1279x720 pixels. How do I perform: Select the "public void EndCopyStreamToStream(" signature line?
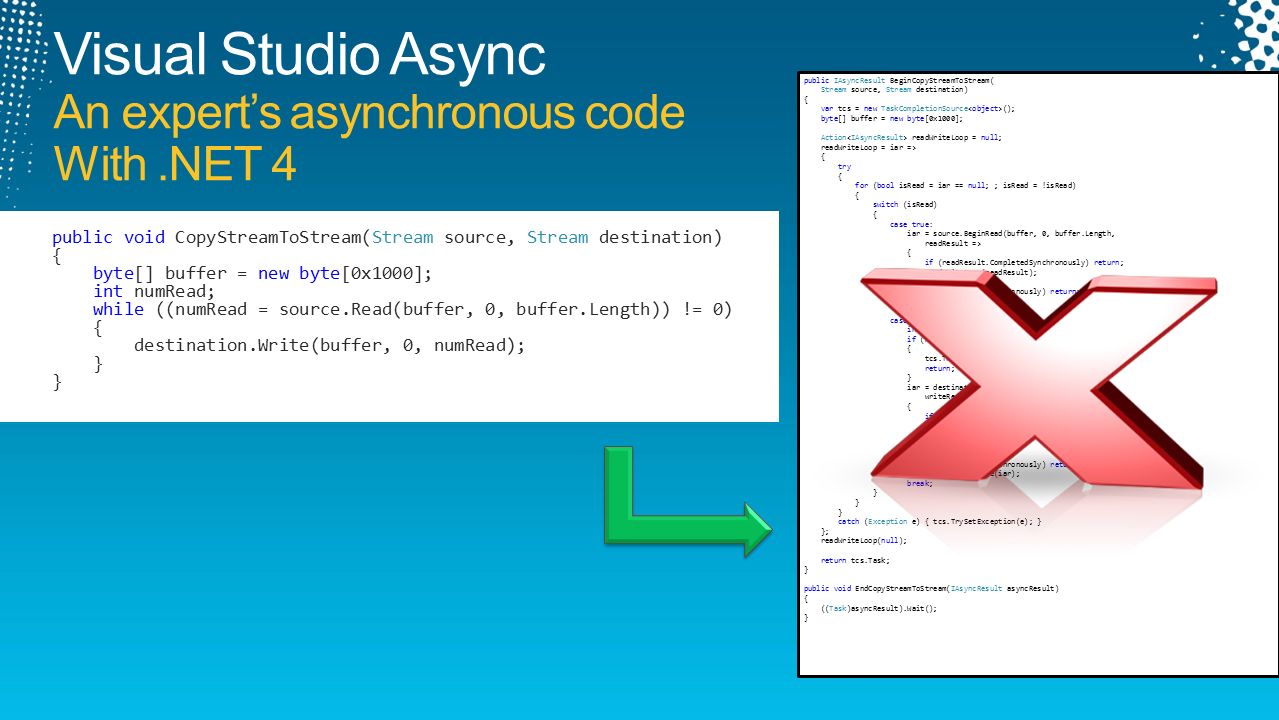pyautogui.click(x=931, y=589)
